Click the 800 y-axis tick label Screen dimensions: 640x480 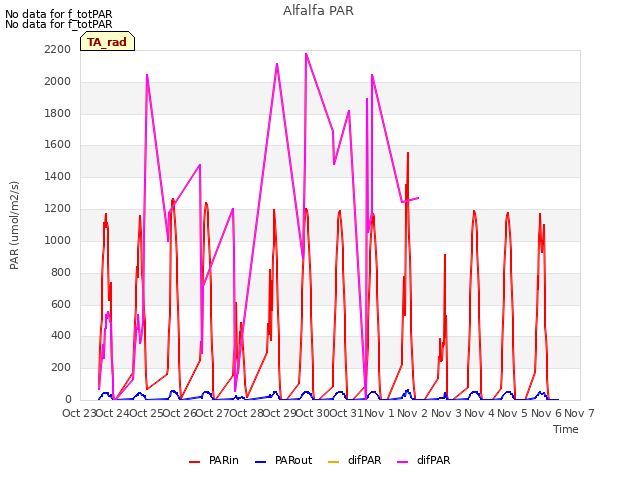(x=61, y=272)
